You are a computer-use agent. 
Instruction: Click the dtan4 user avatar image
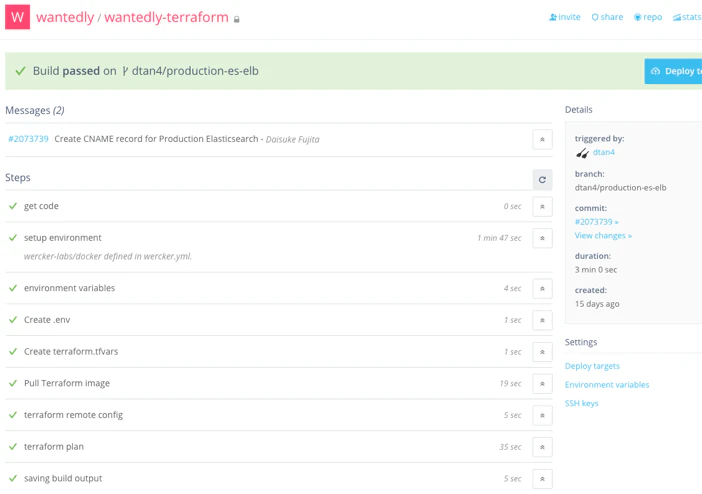582,153
